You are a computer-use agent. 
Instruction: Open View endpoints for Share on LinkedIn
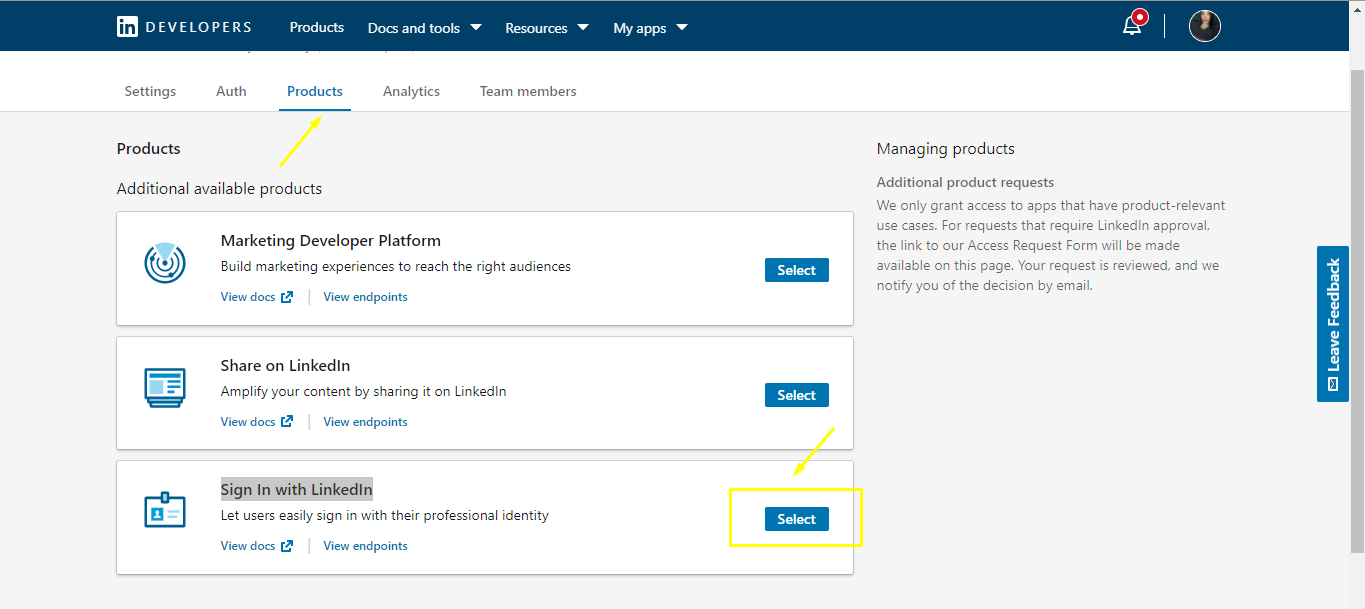(365, 422)
